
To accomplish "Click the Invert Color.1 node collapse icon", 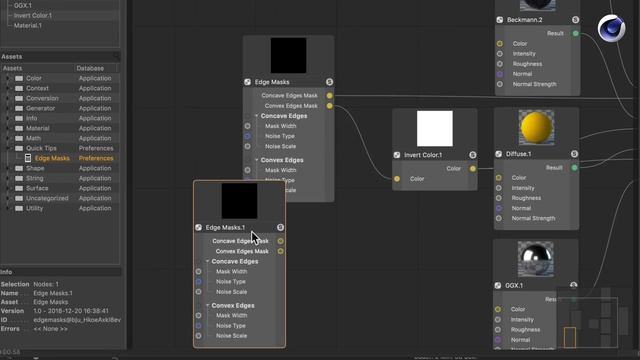I will pos(397,155).
